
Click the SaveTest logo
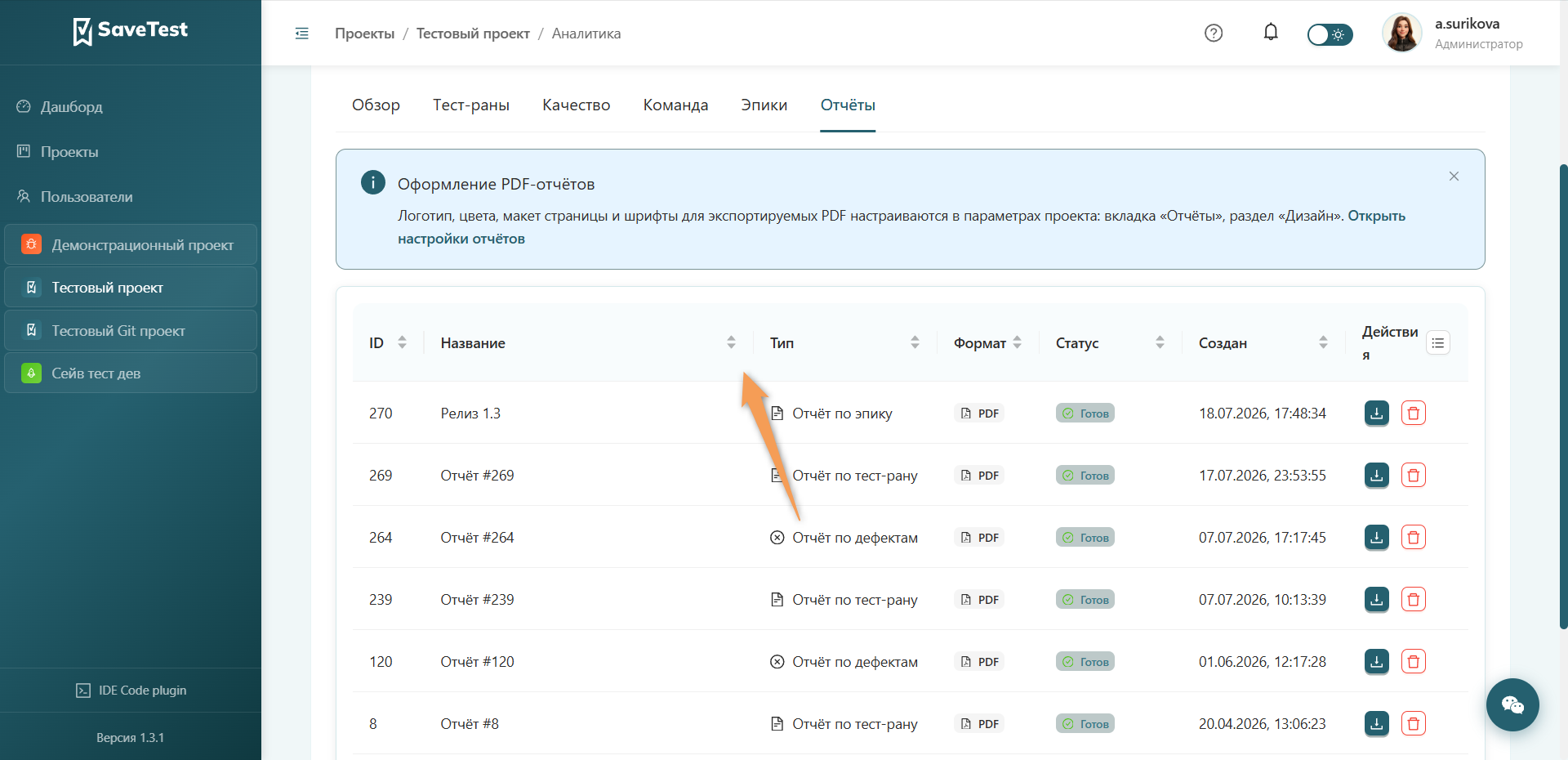tap(131, 31)
